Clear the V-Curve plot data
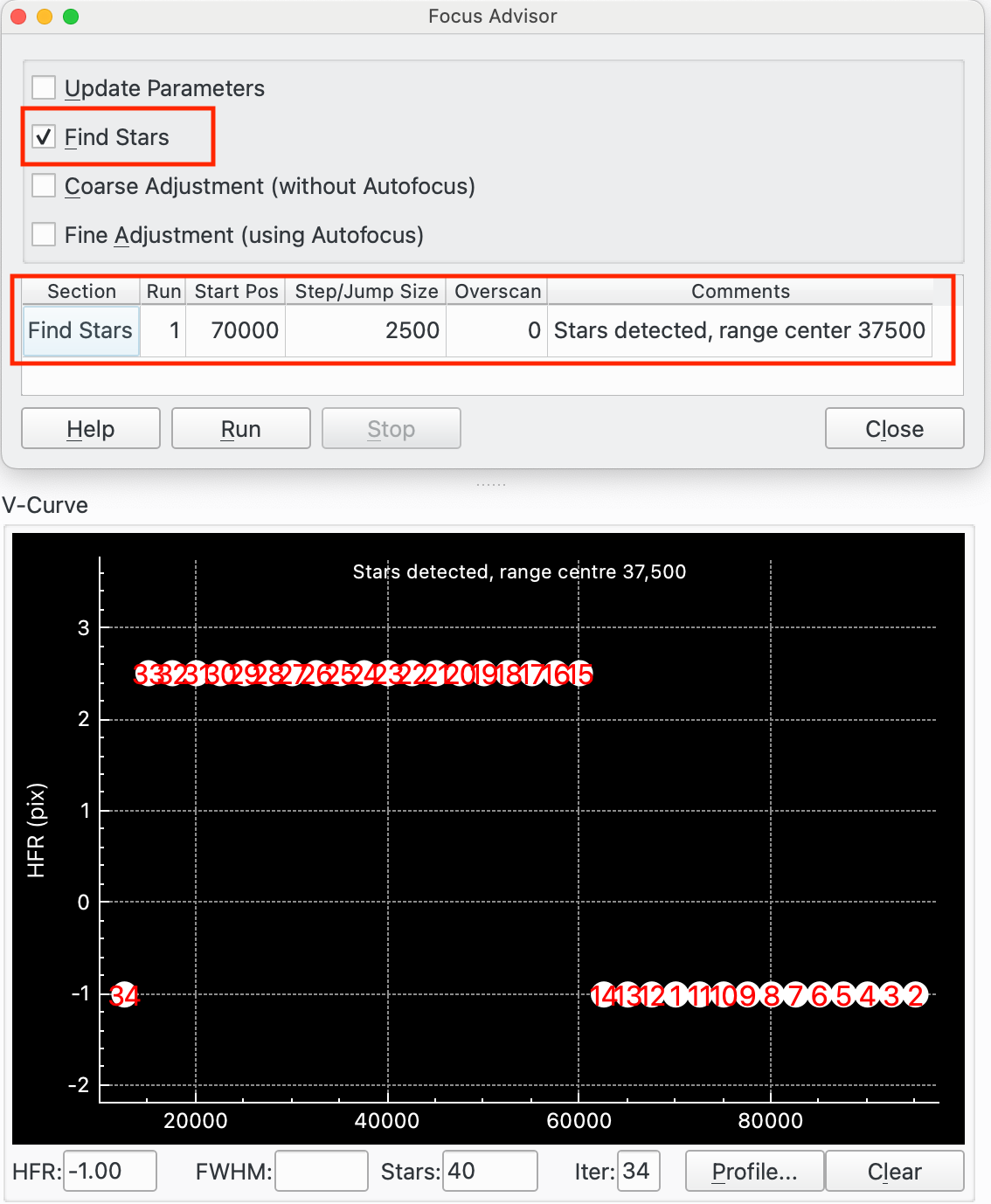Viewport: 991px width, 1204px height. coord(894,1172)
